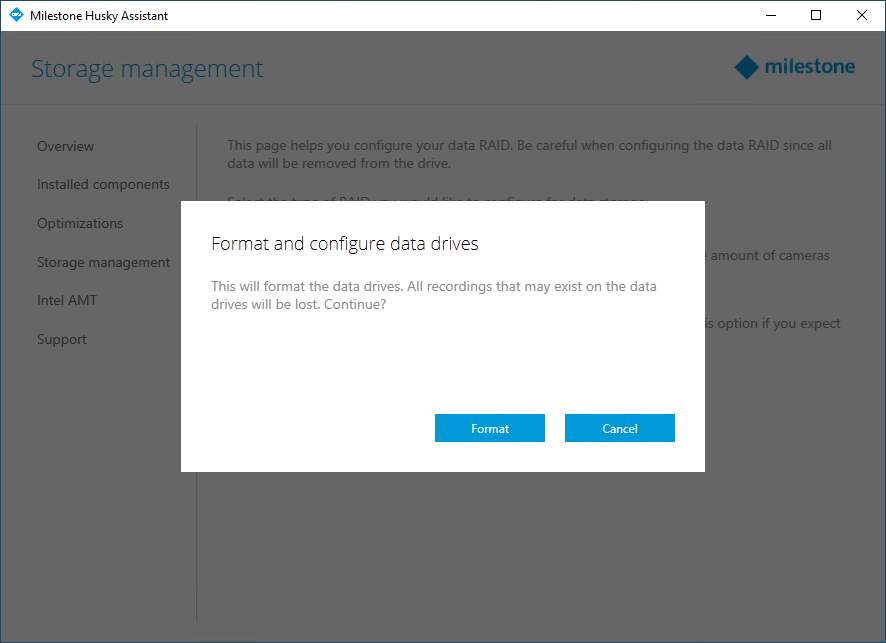Viewport: 886px width, 643px height.
Task: Click the 'This page helps you configure' description text
Action: (x=529, y=154)
